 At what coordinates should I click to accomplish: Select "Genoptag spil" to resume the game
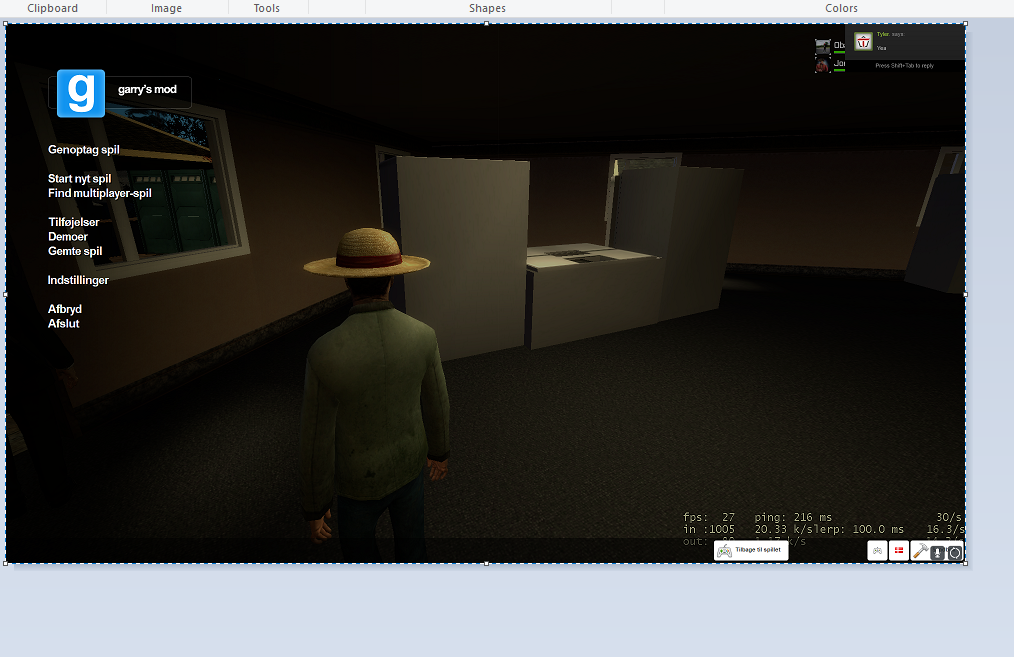[x=84, y=150]
